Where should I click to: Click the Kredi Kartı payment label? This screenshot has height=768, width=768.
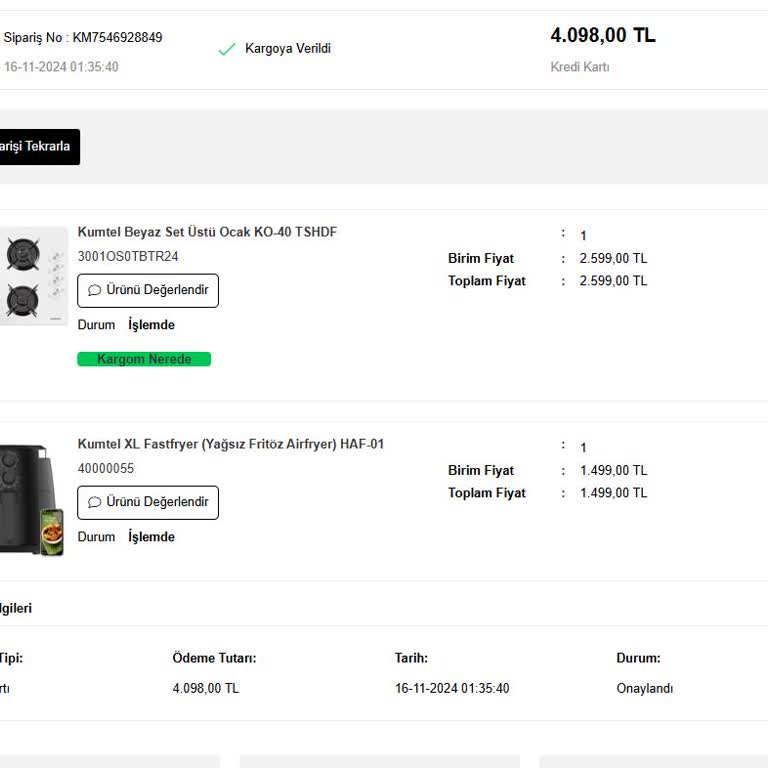pos(580,67)
